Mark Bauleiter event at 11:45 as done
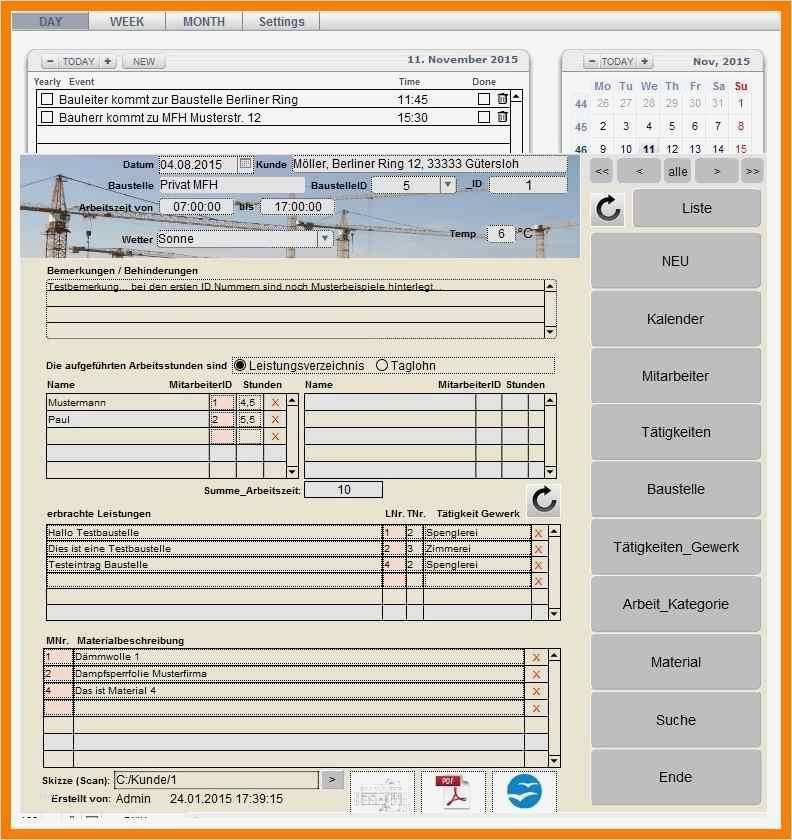The width and height of the screenshot is (792, 840). click(483, 99)
